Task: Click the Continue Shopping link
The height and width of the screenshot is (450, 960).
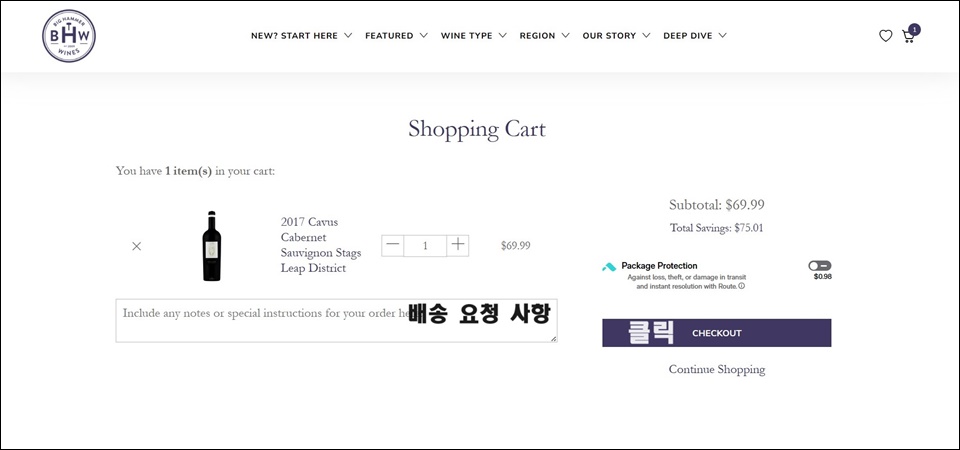Action: click(x=717, y=369)
